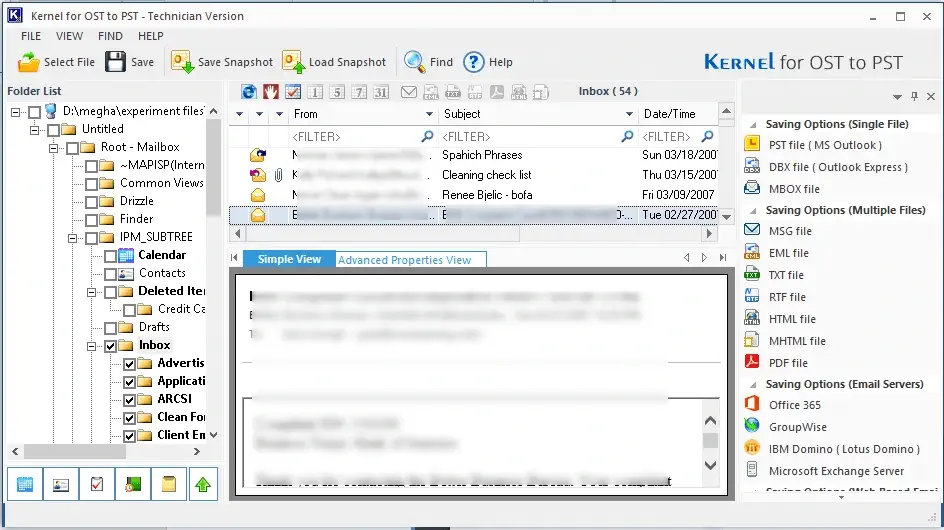Choose PST file ( MS Outlook ) option
This screenshot has height=530, width=944.
pyautogui.click(x=825, y=145)
